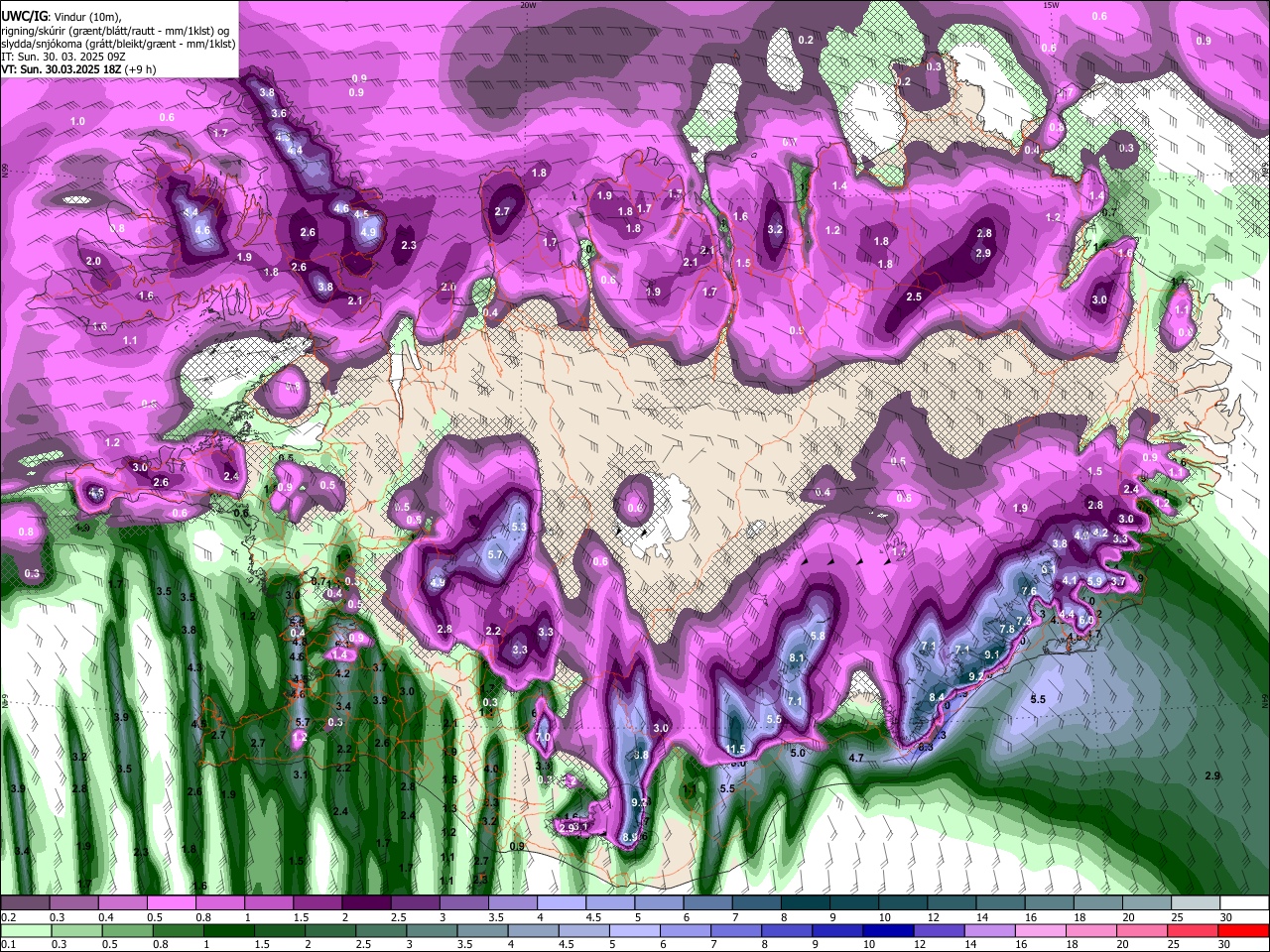Click the '2.5' label under the bottom scale
This screenshot has width=1270, height=952.
[x=364, y=945]
